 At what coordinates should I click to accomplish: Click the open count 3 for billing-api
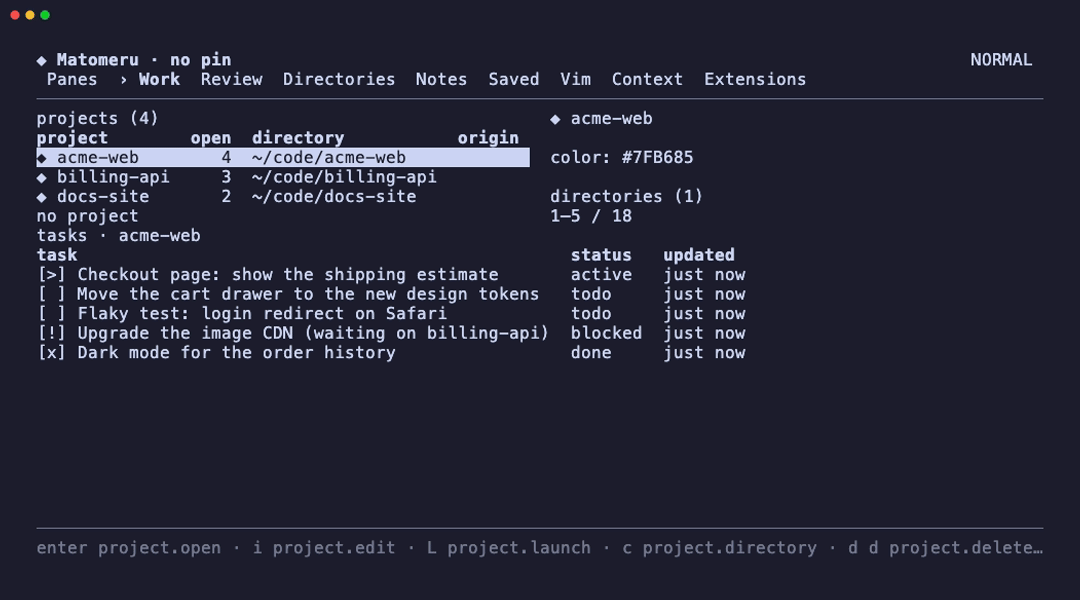226,177
